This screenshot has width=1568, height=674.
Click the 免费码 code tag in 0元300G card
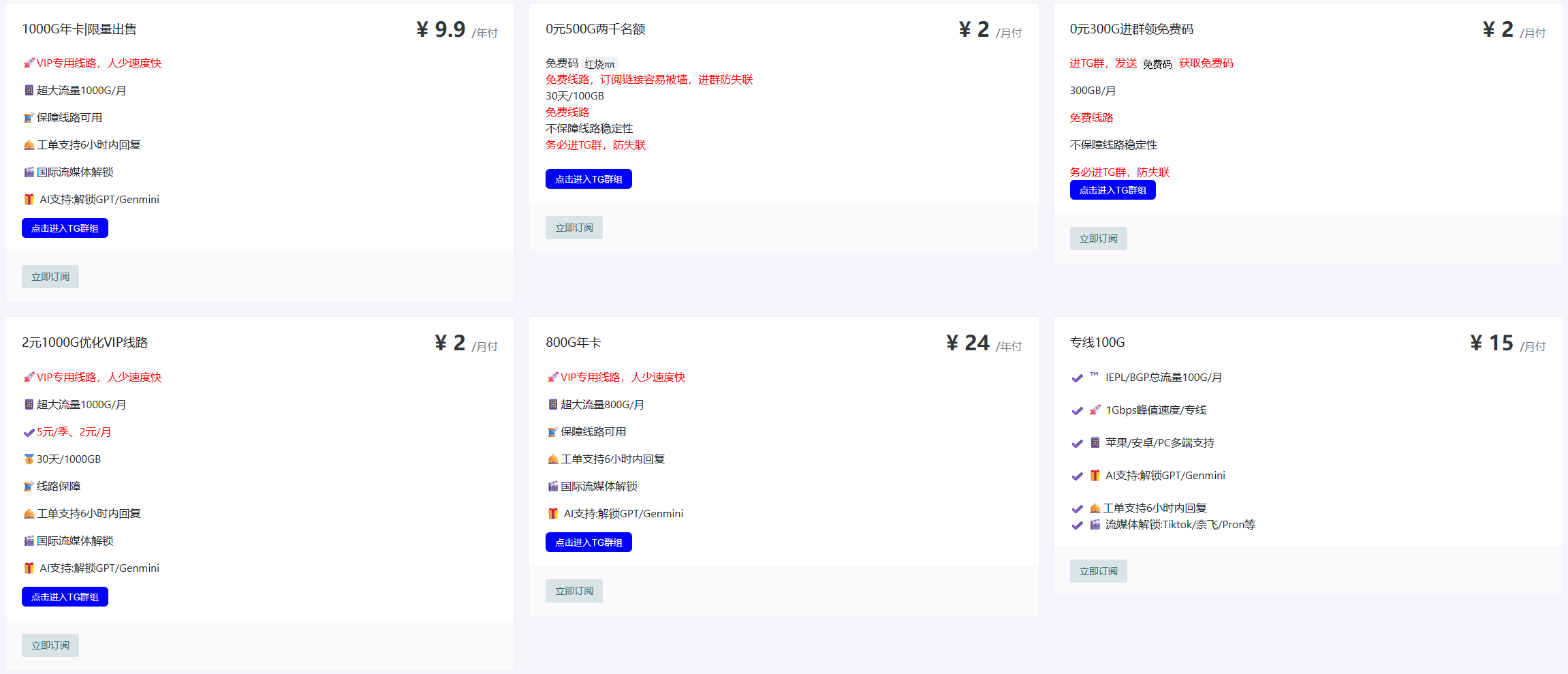pyautogui.click(x=1157, y=64)
